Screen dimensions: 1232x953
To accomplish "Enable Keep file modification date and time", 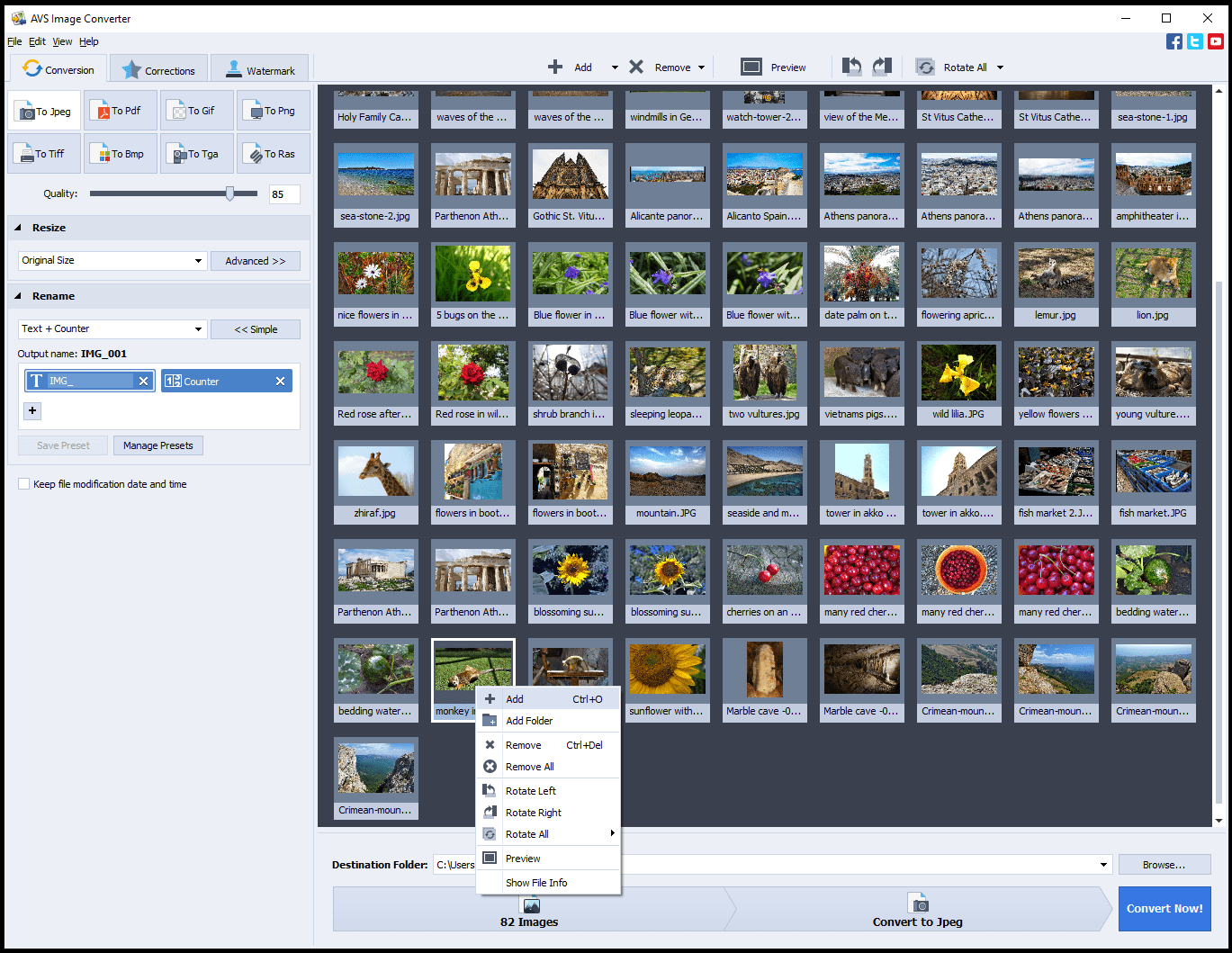I will coord(24,484).
